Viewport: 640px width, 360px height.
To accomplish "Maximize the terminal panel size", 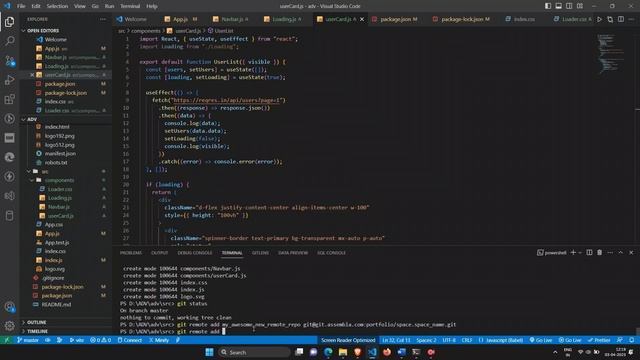I will 620,253.
